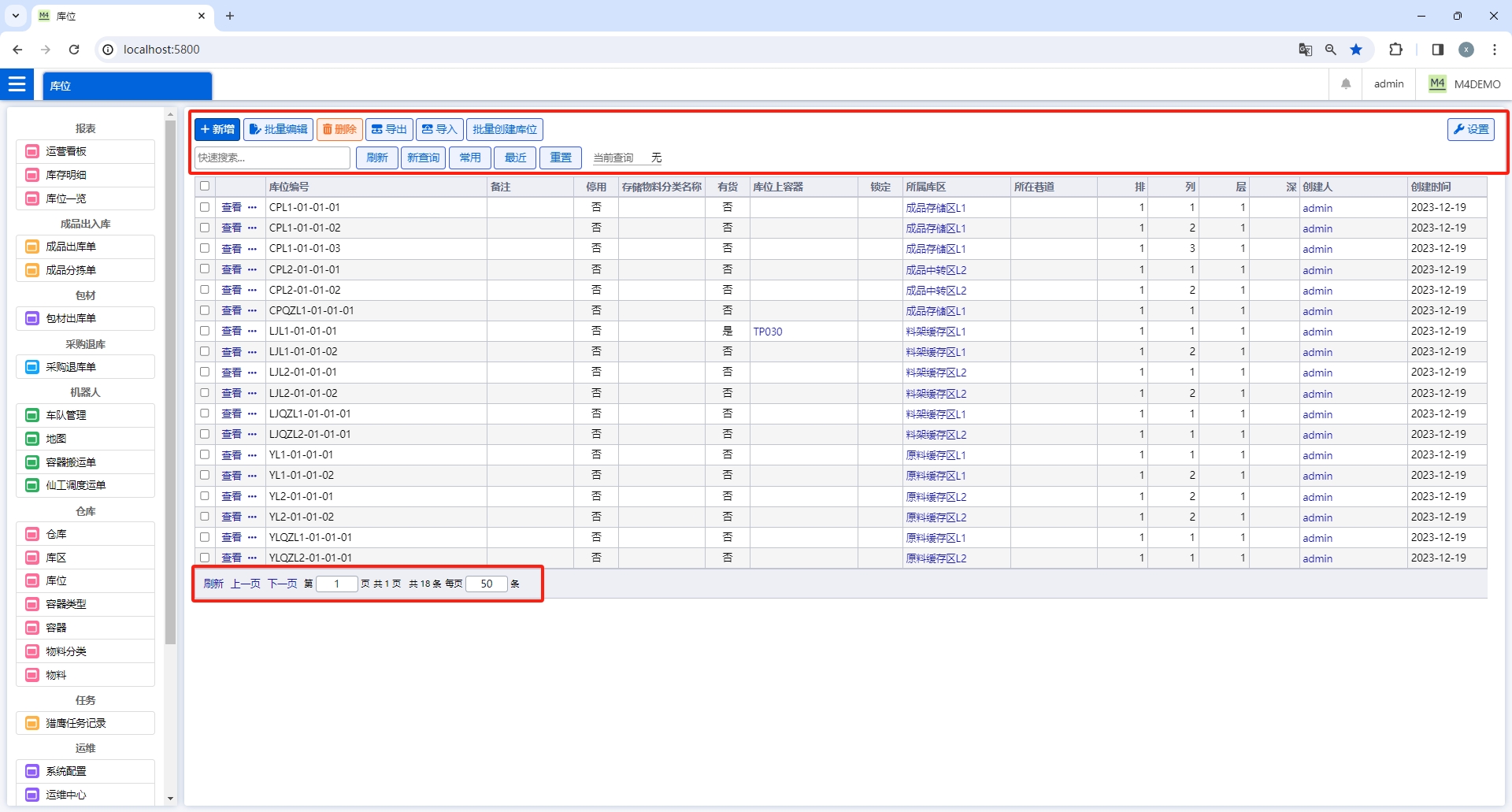Viewport: 1512px width, 812px height.
Task: Click the notification bell icon
Action: (1346, 84)
